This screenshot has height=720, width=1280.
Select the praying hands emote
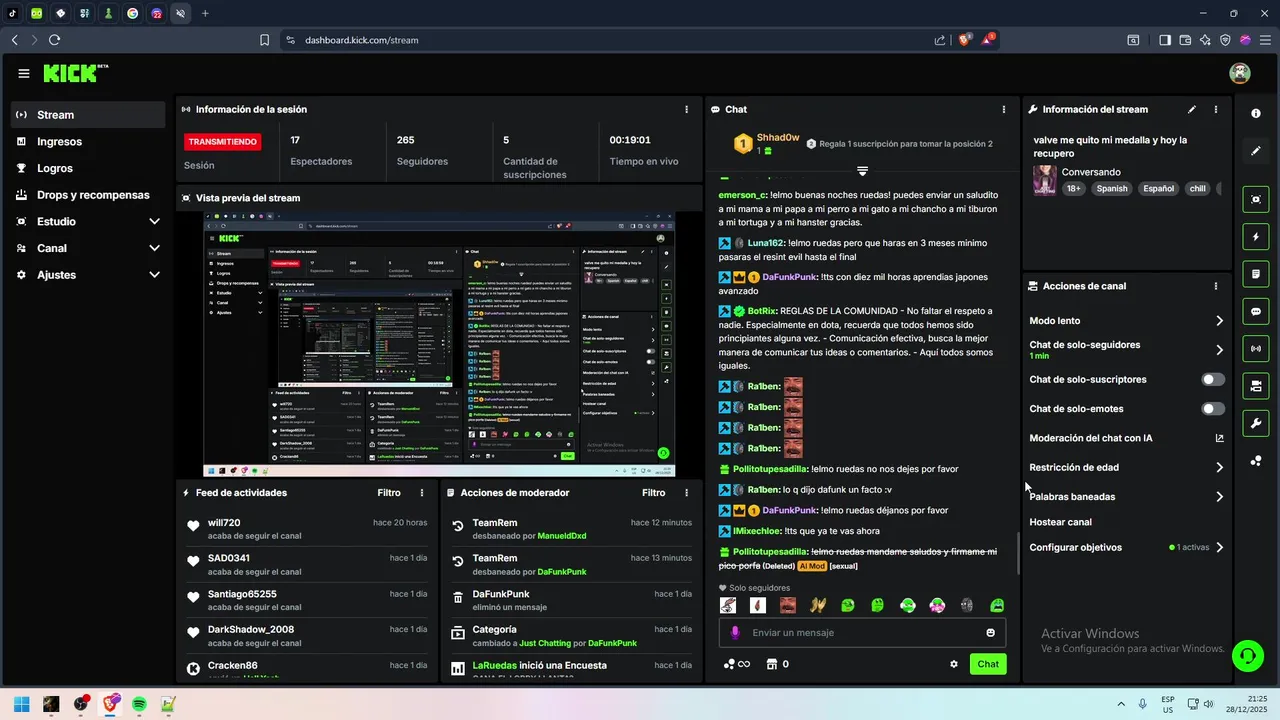click(x=818, y=605)
